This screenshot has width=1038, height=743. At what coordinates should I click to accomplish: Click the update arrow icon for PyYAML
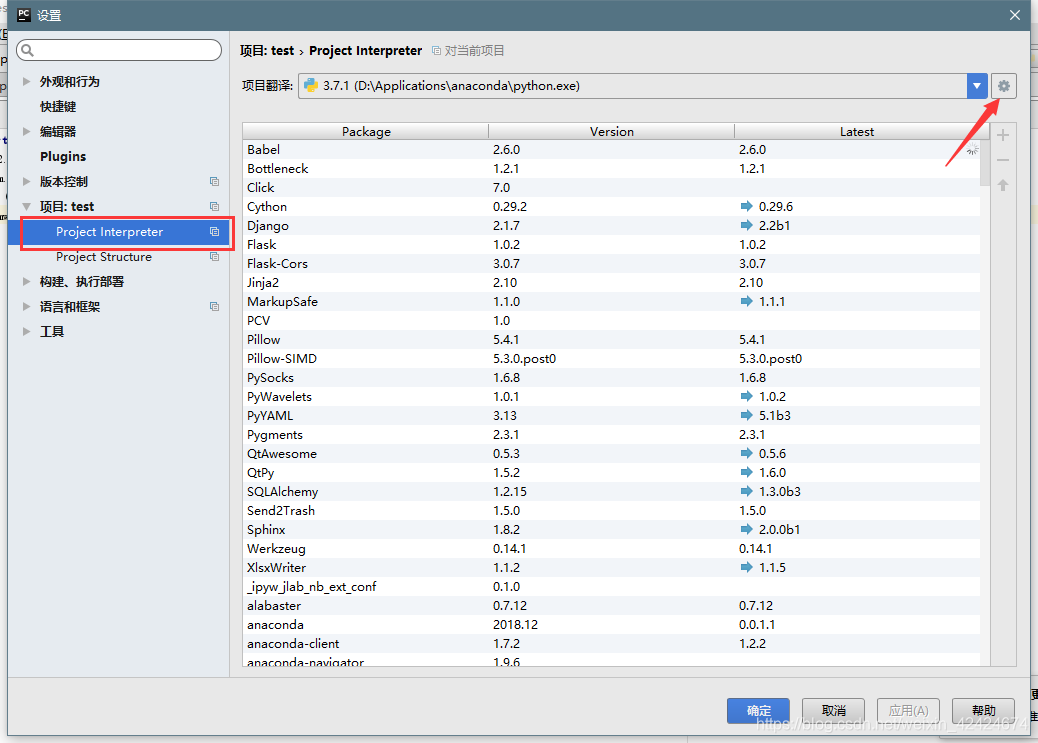[747, 415]
